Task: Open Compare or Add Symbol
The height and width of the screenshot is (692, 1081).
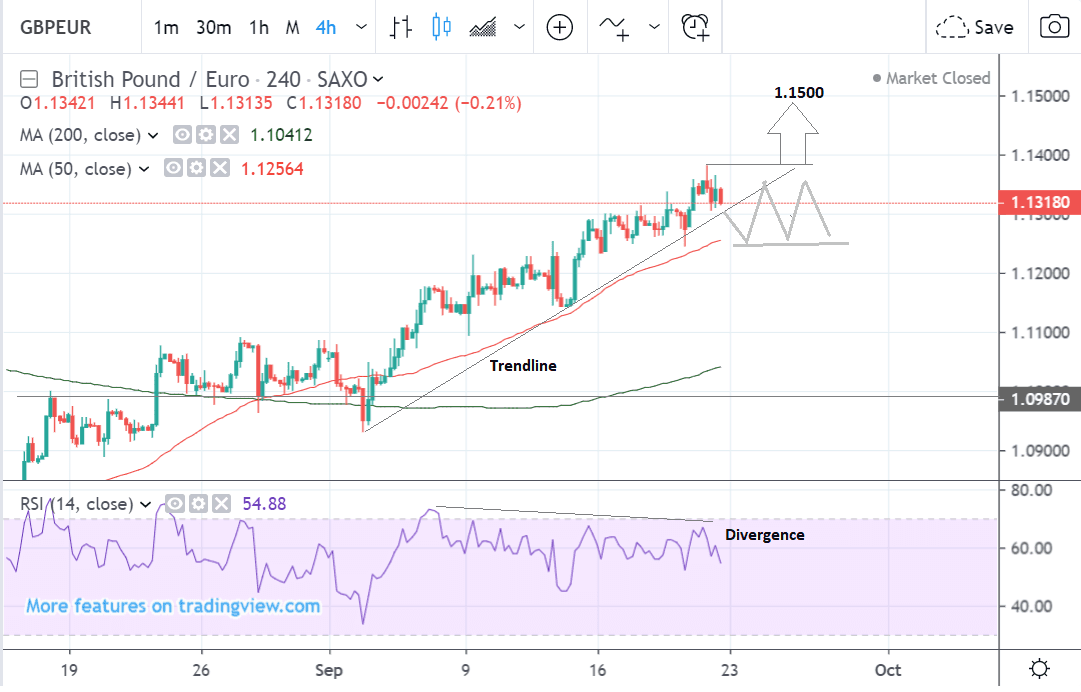Action: [x=559, y=27]
